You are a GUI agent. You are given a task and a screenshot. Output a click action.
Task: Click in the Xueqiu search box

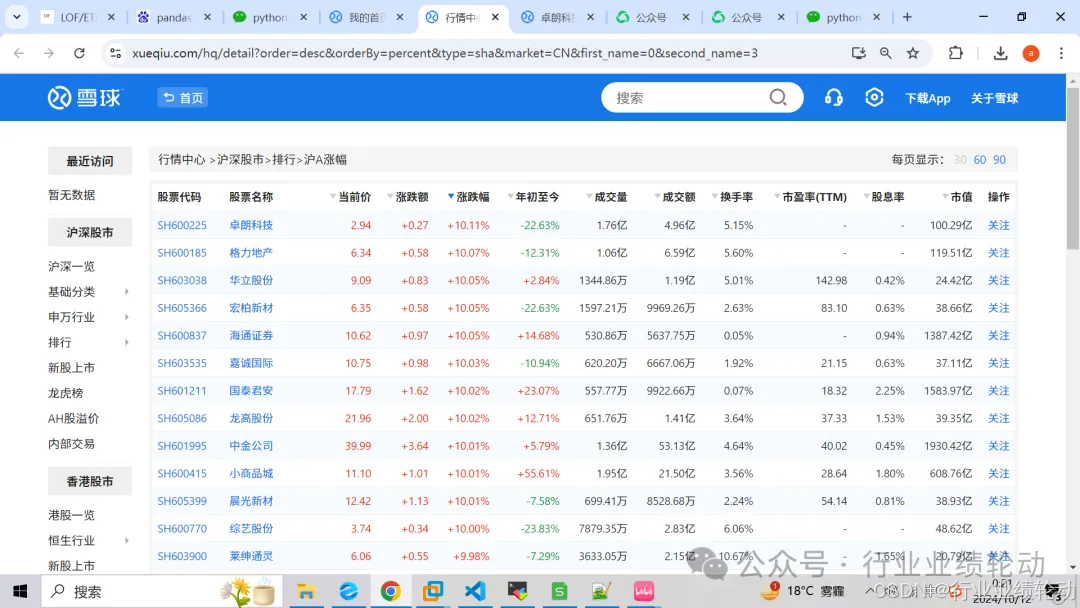click(689, 98)
